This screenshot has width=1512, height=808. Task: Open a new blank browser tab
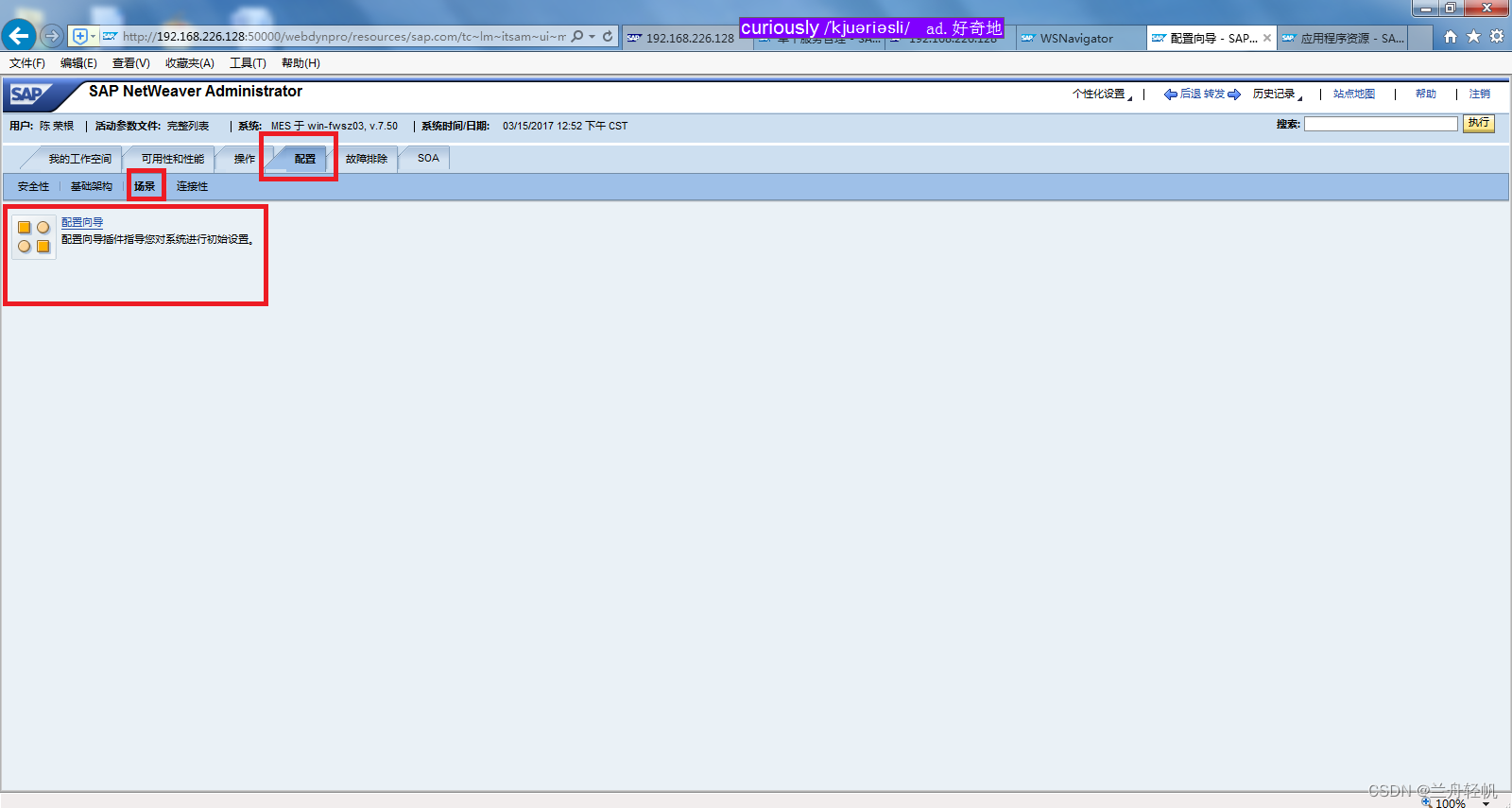click(x=1420, y=38)
